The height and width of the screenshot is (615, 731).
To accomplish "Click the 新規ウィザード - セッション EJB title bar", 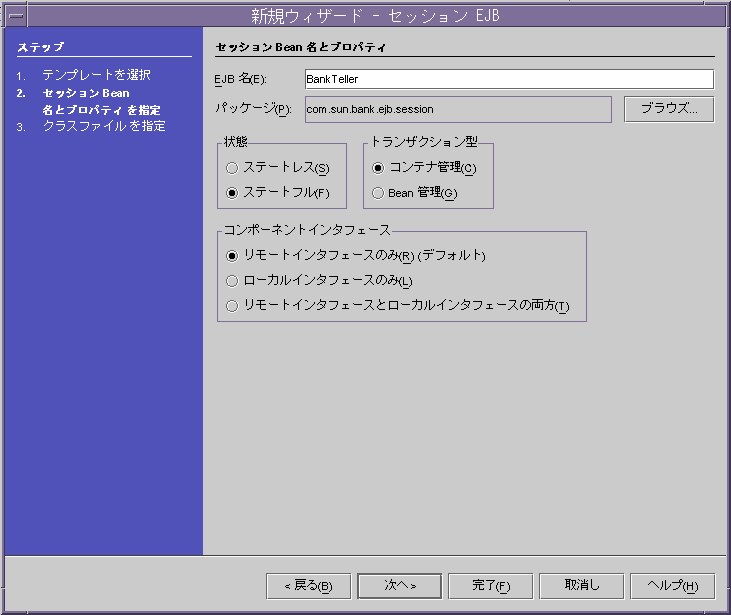I will tap(375, 16).
